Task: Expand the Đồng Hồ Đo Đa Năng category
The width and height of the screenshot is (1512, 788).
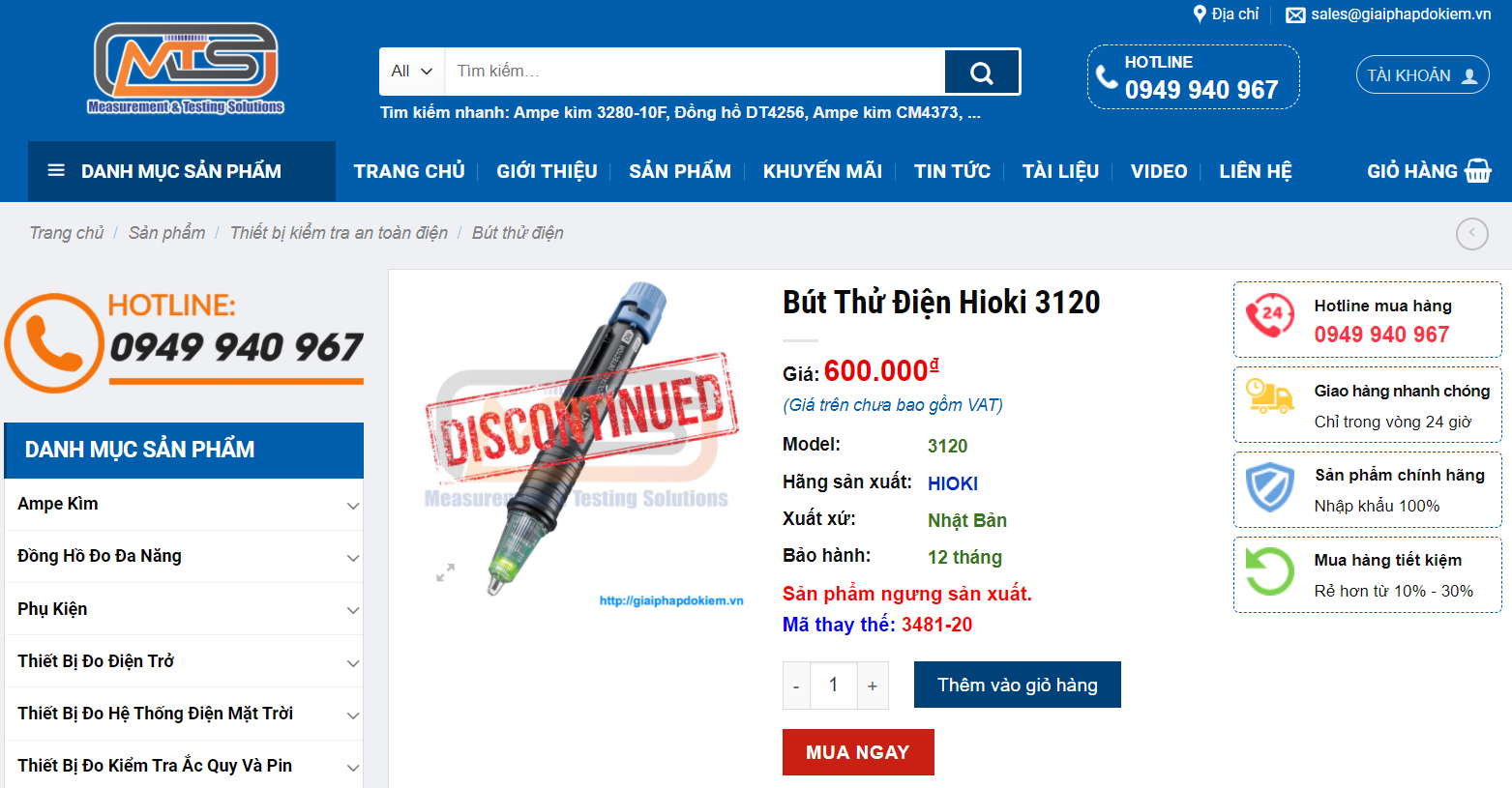Action: 353,558
